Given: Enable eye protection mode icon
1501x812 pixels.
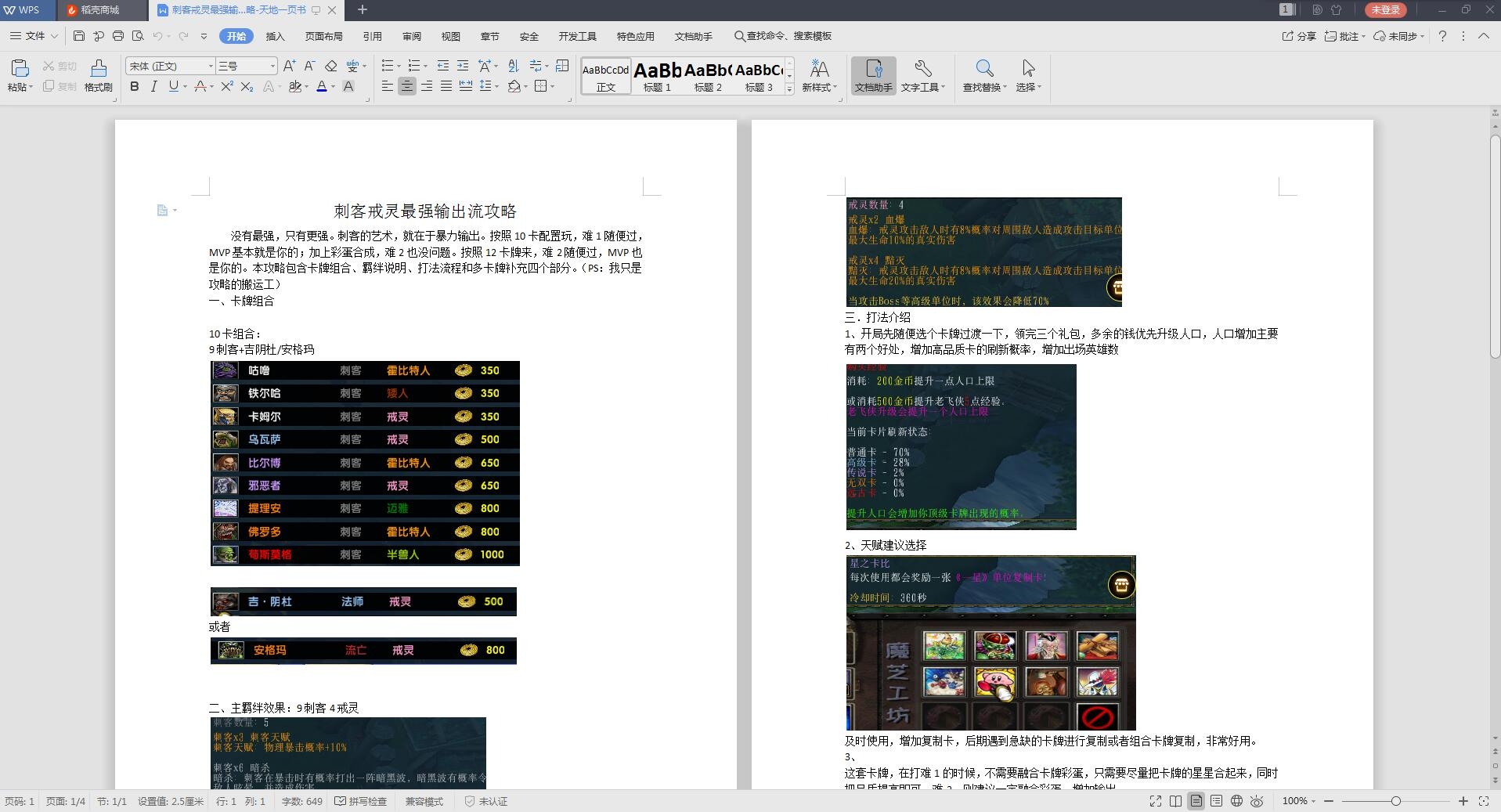Looking at the screenshot, I should (x=1257, y=801).
